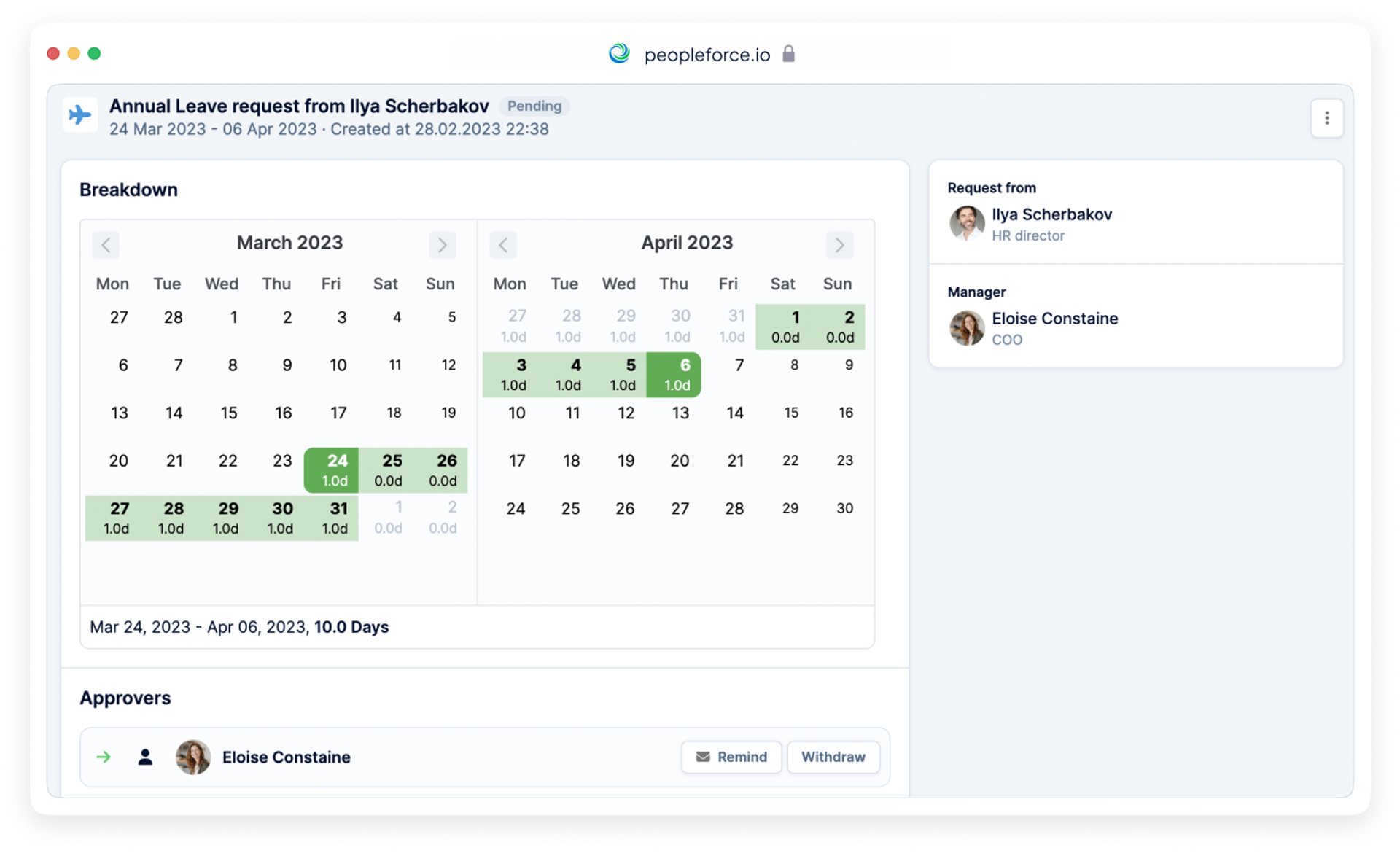
Task: Click Ilya Scherbakov's avatar photo
Action: coord(967,223)
